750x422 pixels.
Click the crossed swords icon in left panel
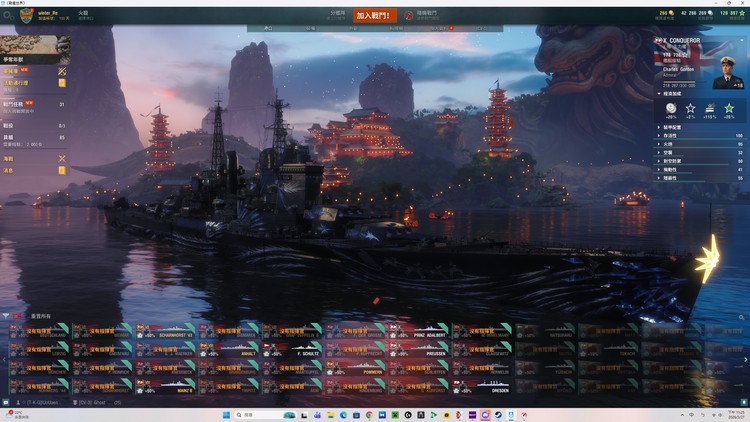click(x=62, y=72)
